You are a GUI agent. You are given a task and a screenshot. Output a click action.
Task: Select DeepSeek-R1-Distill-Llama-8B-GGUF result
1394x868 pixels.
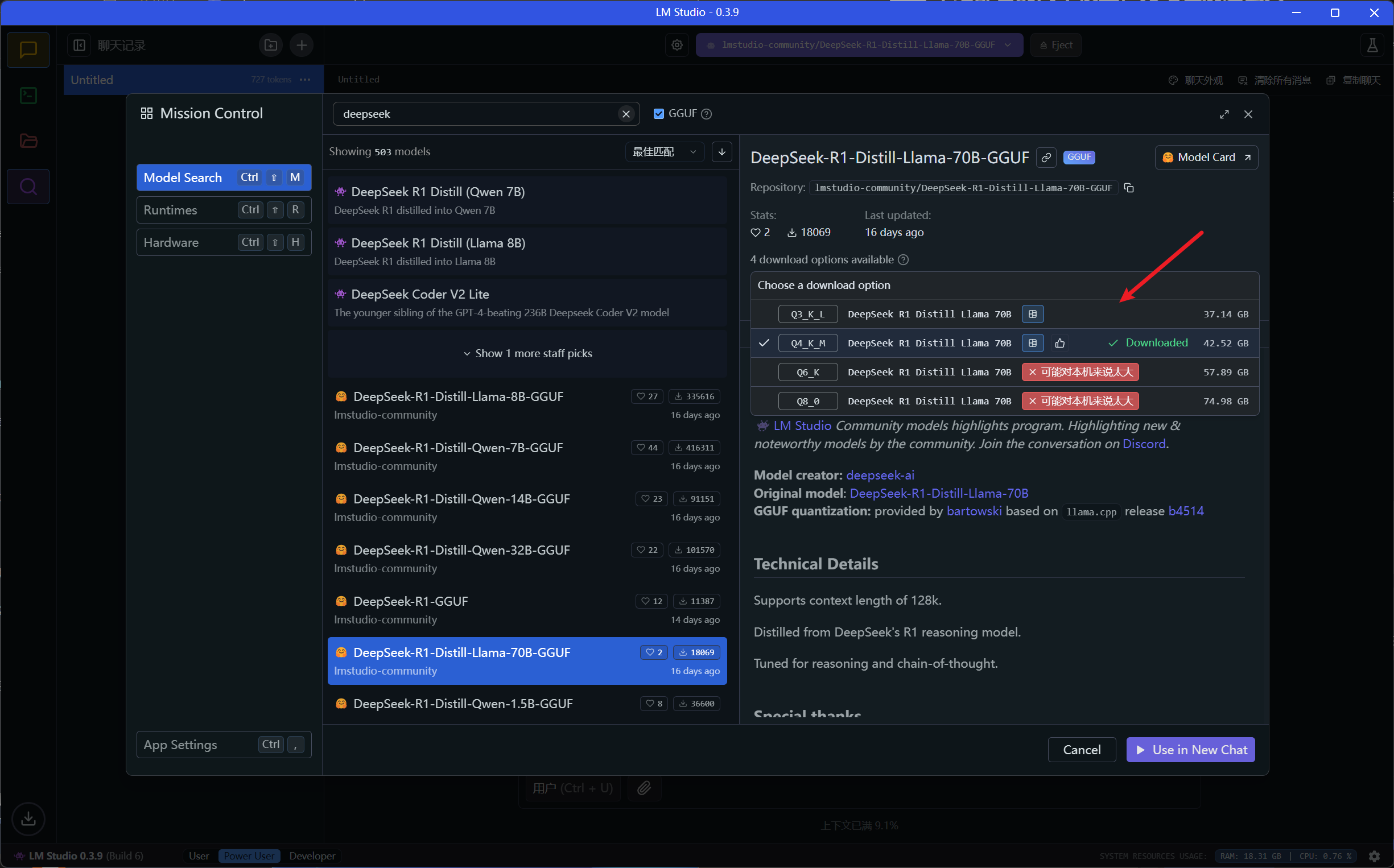coord(527,406)
